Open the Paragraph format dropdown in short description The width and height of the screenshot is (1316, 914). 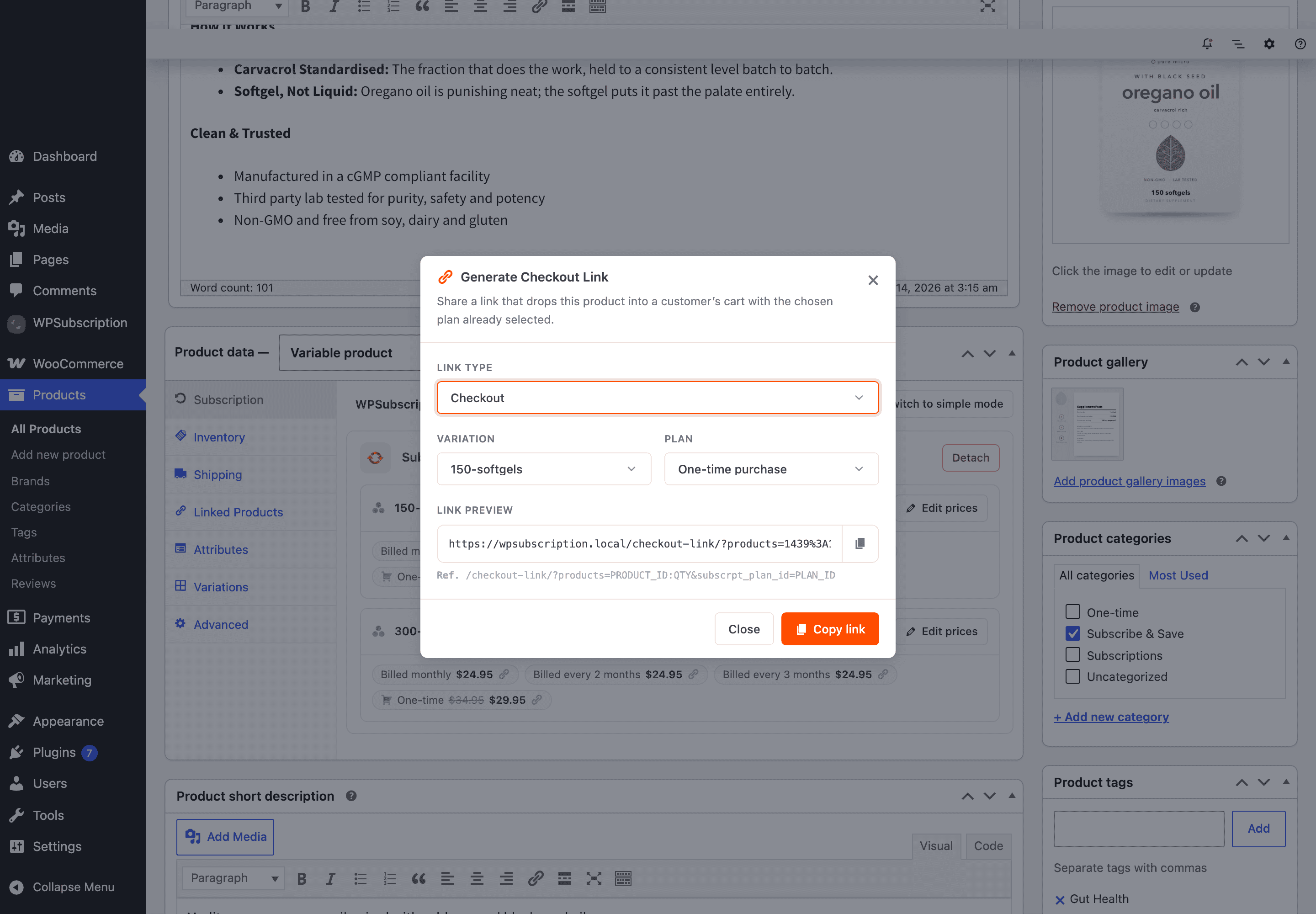pos(233,878)
